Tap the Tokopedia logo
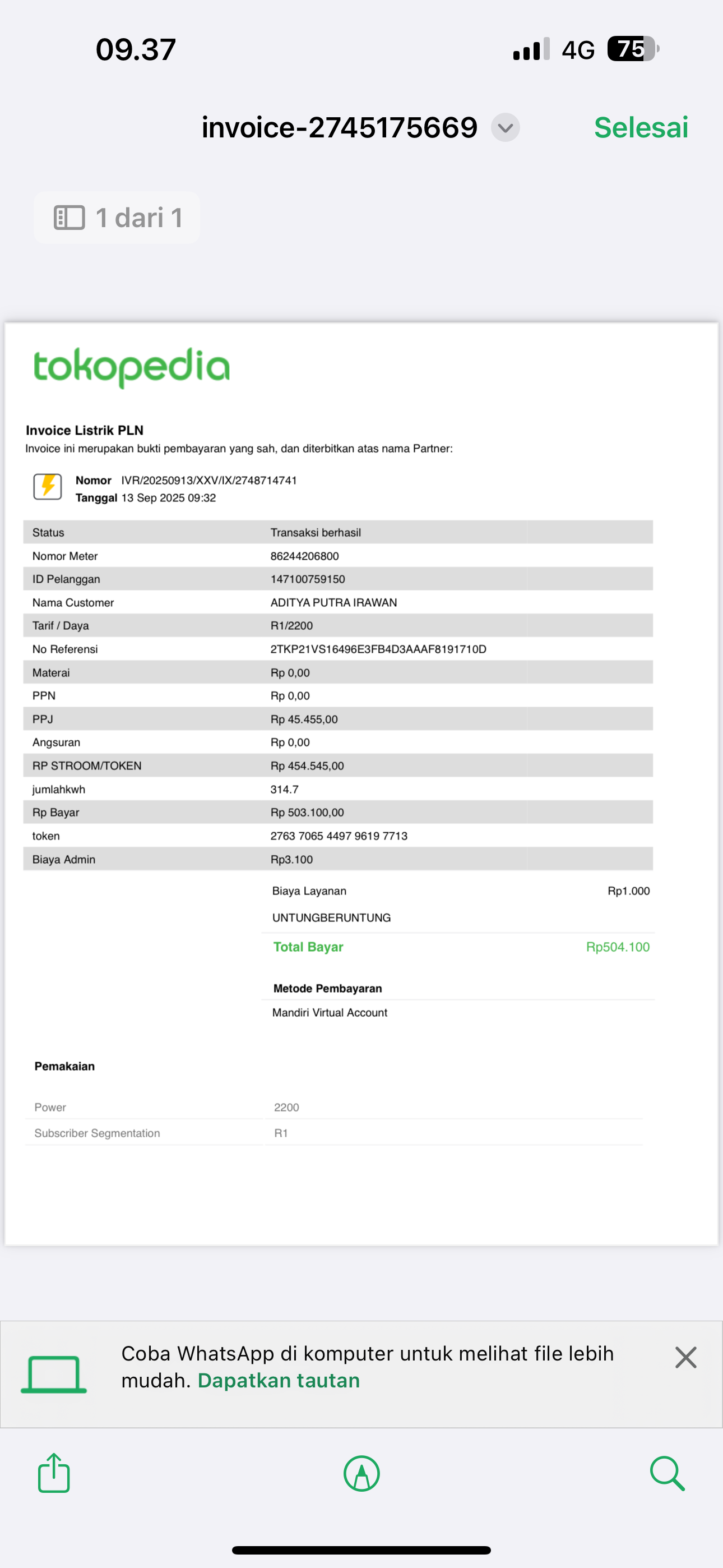 coord(132,367)
